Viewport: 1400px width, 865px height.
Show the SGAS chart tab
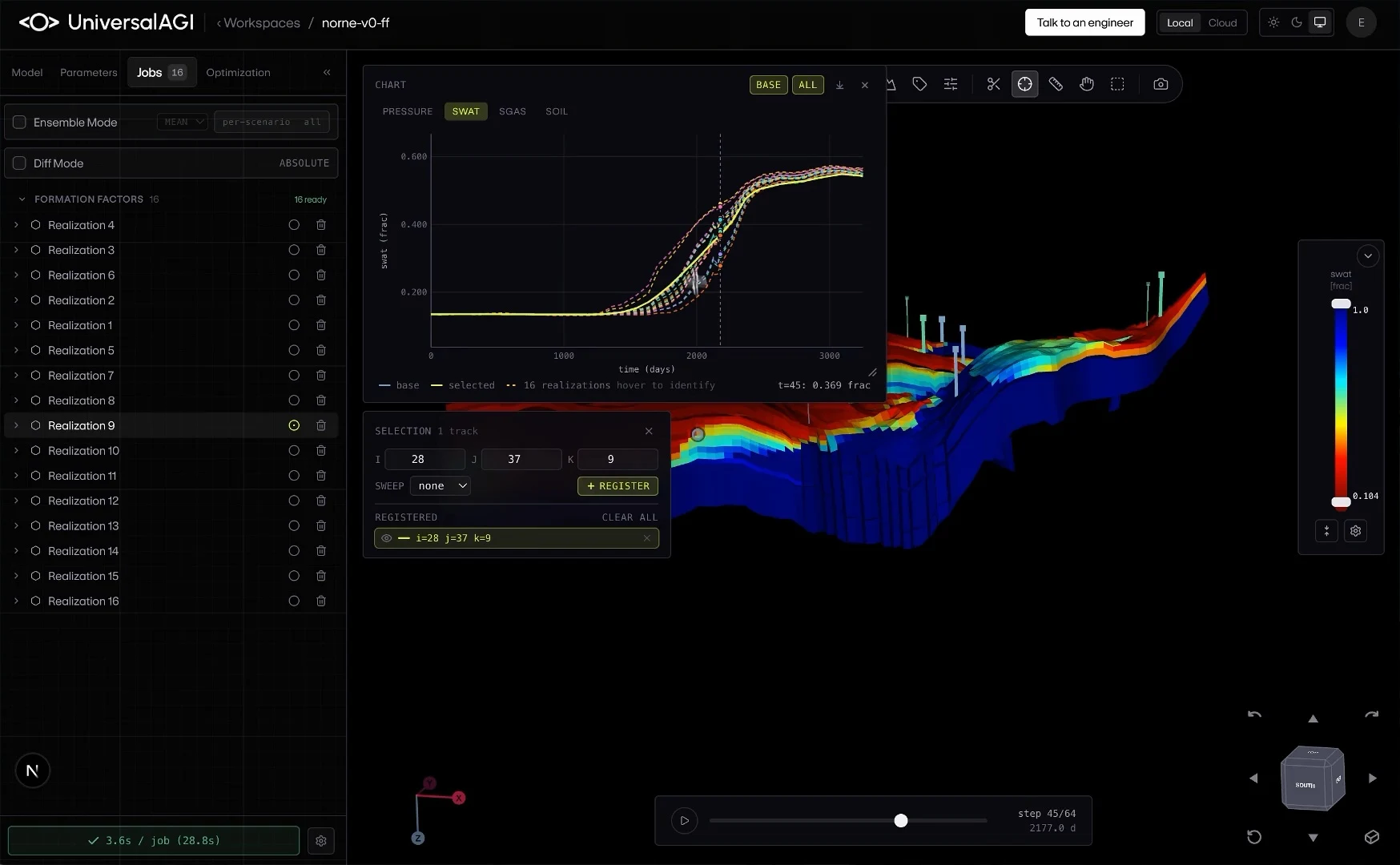point(513,111)
